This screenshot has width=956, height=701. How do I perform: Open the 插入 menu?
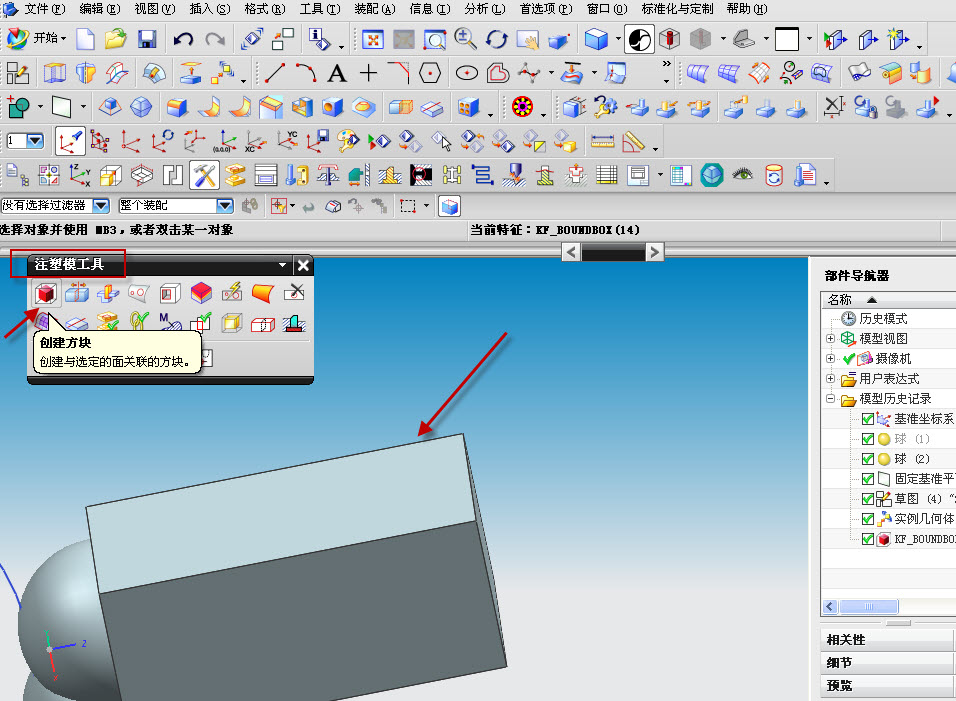pyautogui.click(x=210, y=9)
